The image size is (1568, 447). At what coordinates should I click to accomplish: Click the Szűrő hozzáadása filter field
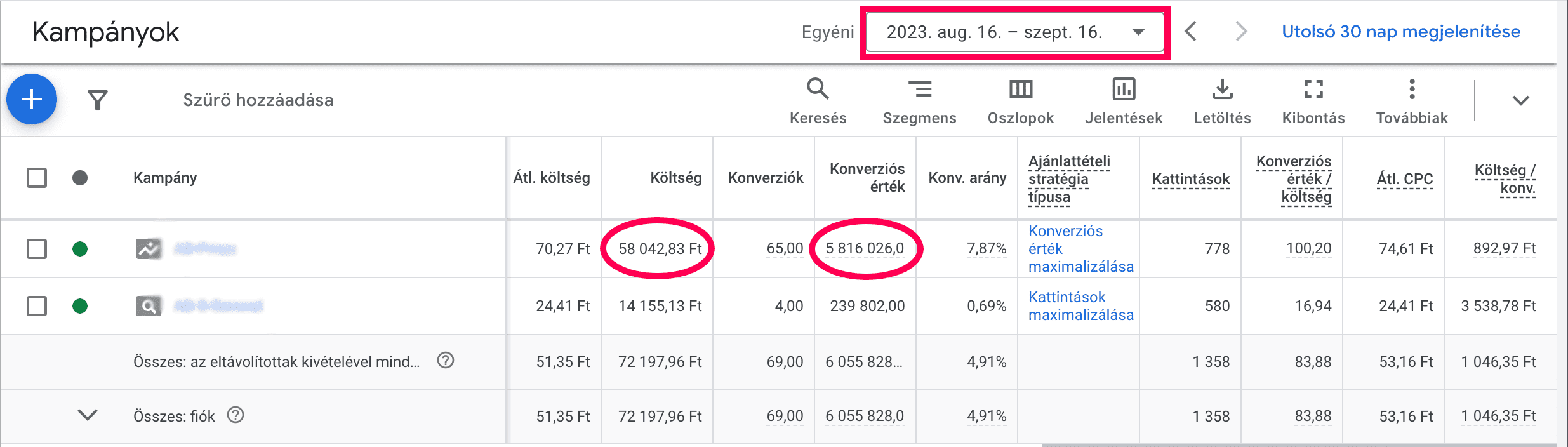click(258, 100)
